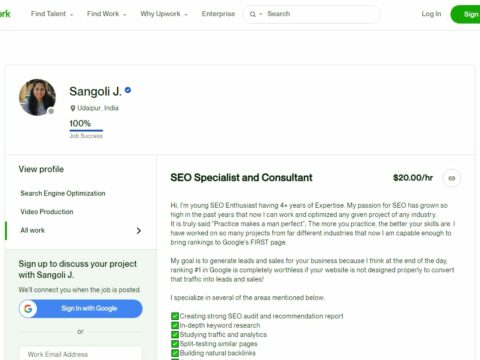Click Sign In with Google button
Viewport: 480px width, 360px height.
point(81,308)
